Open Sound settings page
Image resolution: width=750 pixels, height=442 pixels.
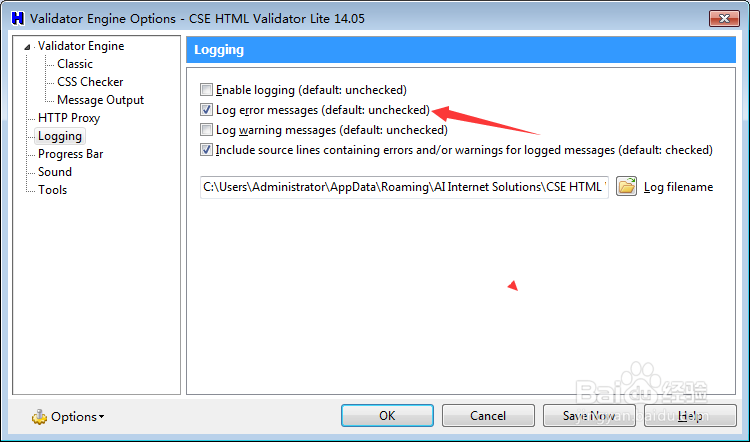click(55, 172)
